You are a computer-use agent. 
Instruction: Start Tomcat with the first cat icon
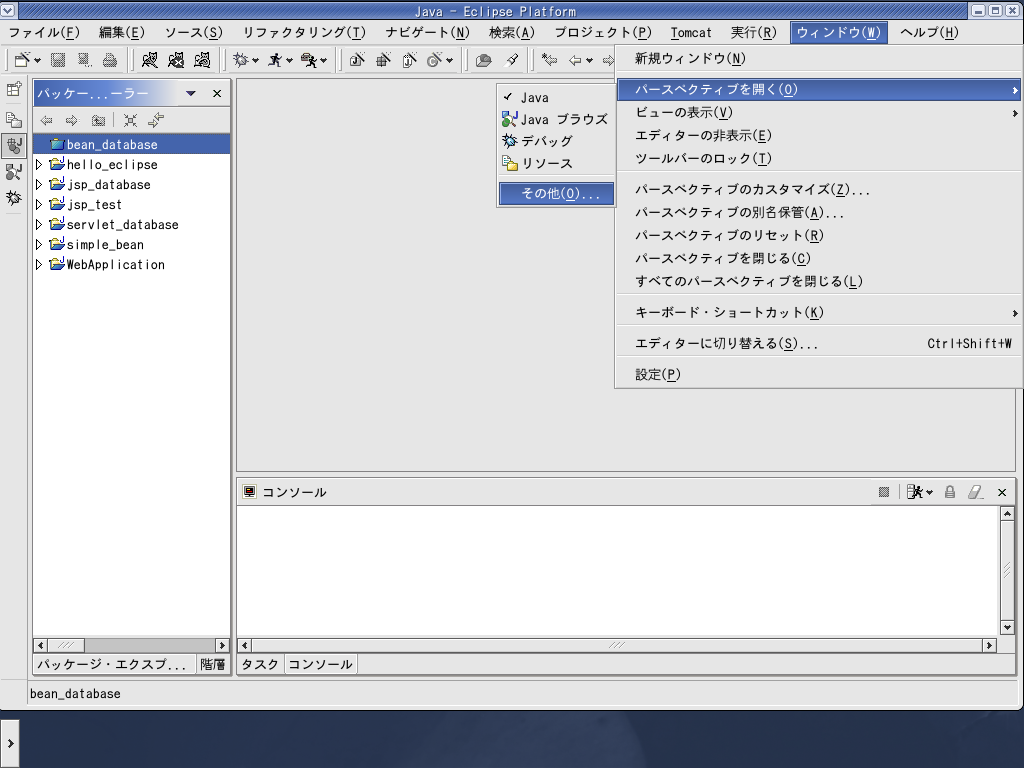[150, 60]
